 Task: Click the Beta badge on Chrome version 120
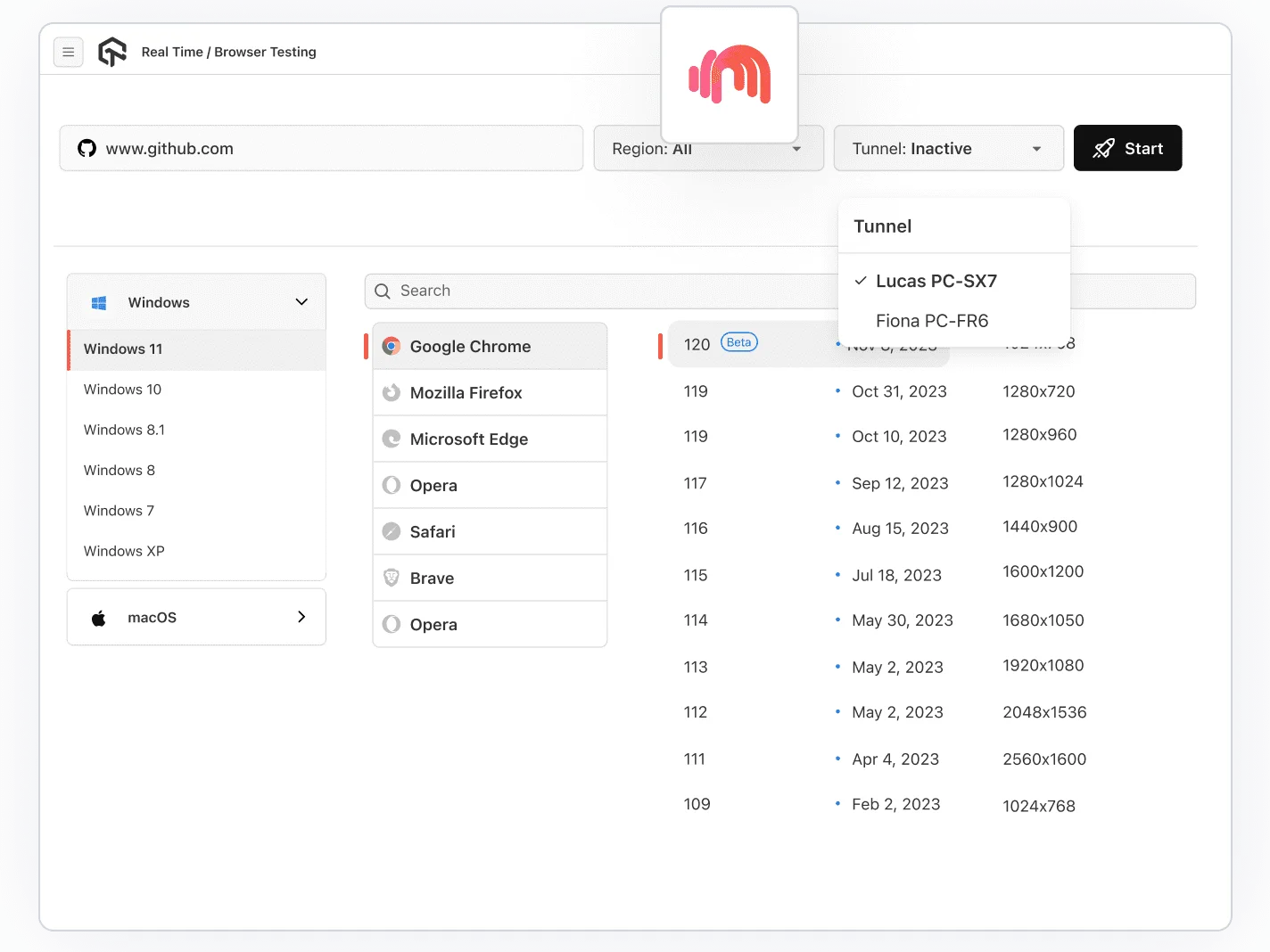click(x=738, y=341)
